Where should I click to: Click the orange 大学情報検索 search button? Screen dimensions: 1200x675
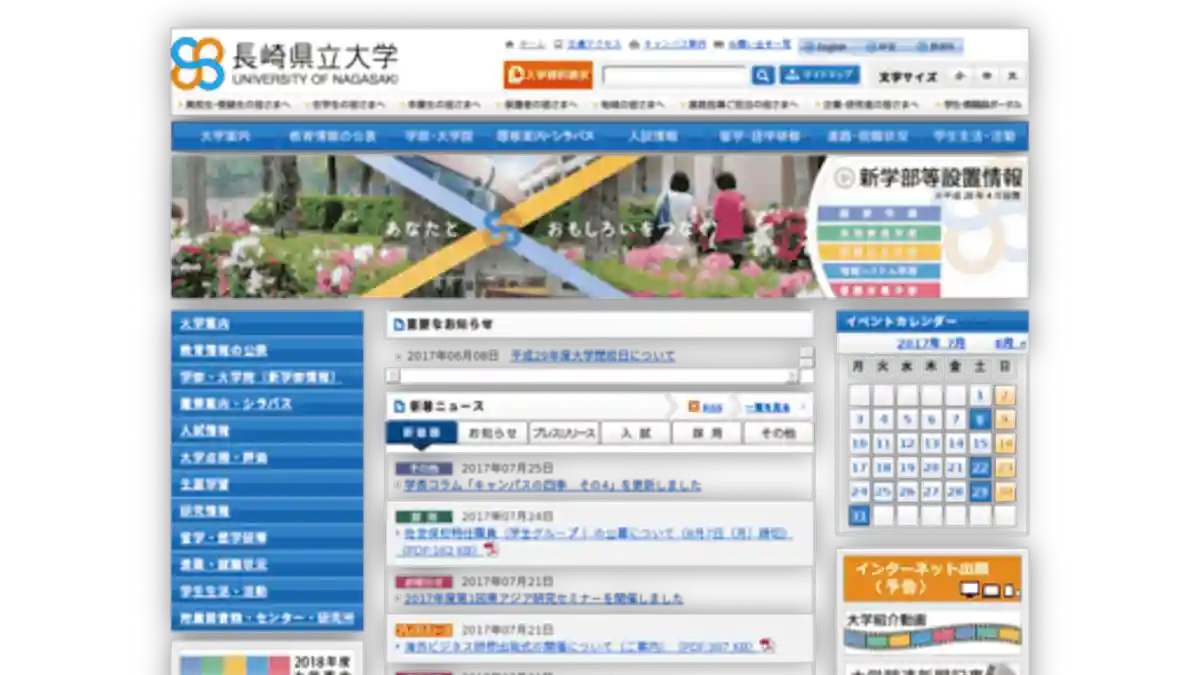pos(548,73)
